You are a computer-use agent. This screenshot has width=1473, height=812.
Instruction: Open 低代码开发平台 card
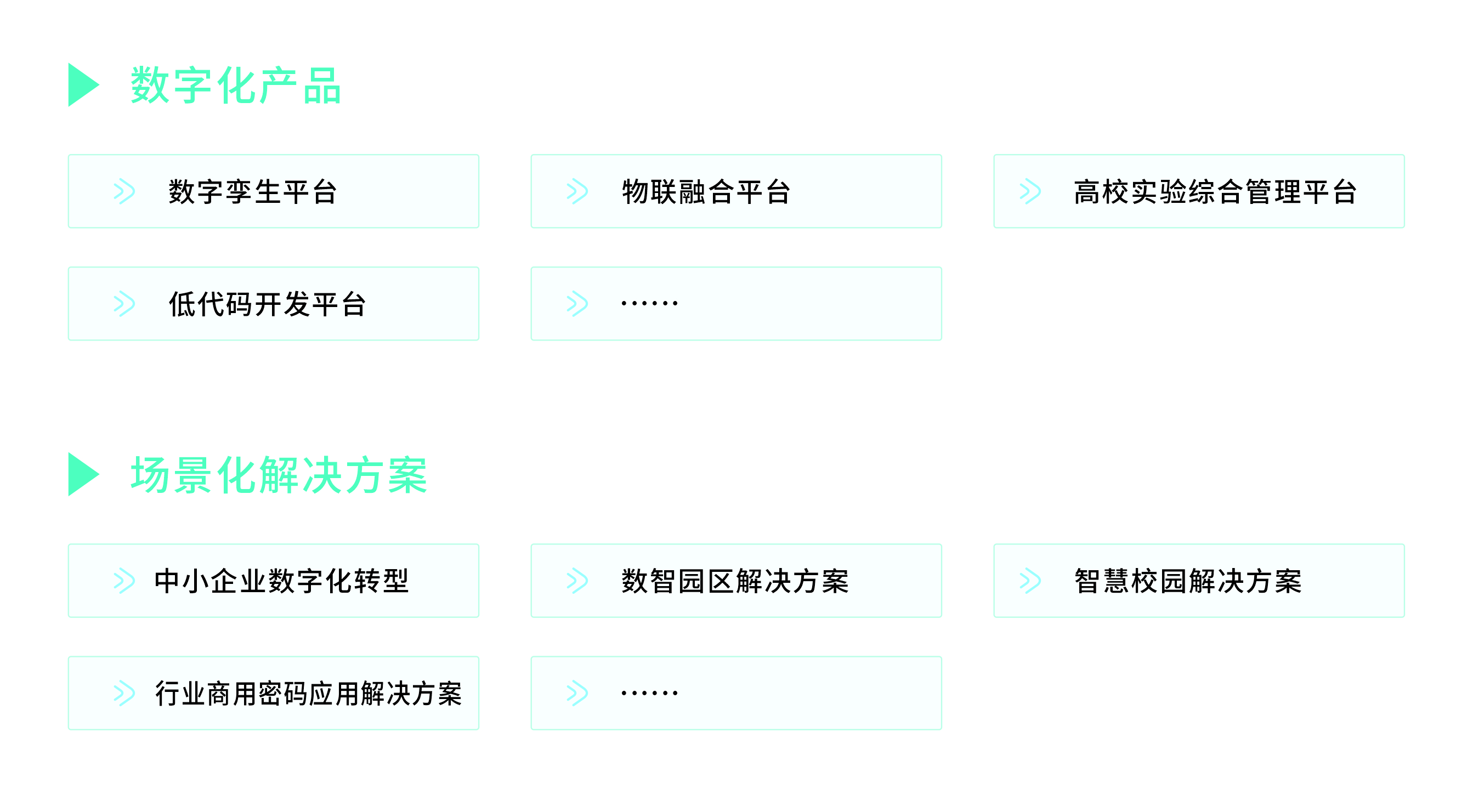click(273, 304)
